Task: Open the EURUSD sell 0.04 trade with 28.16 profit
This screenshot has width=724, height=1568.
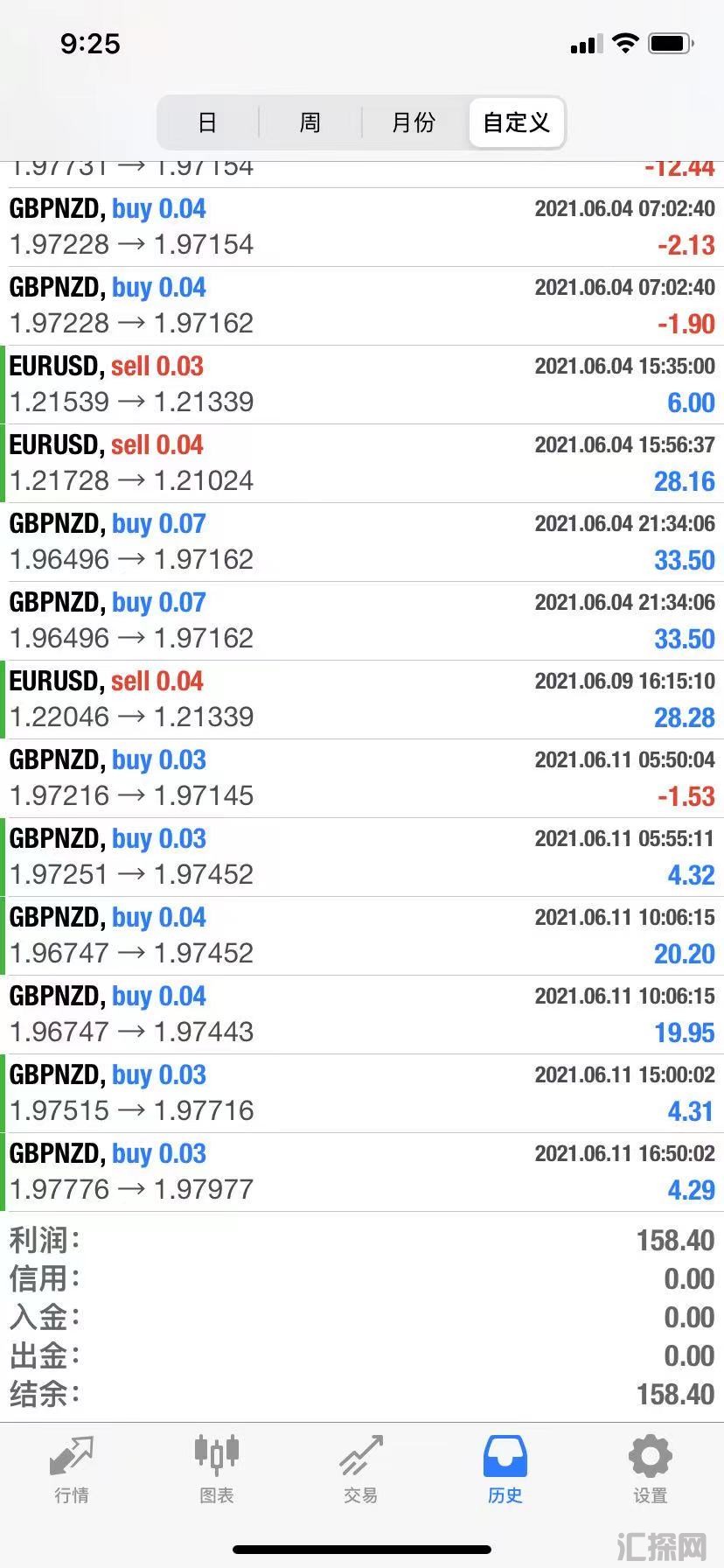Action: (x=362, y=463)
